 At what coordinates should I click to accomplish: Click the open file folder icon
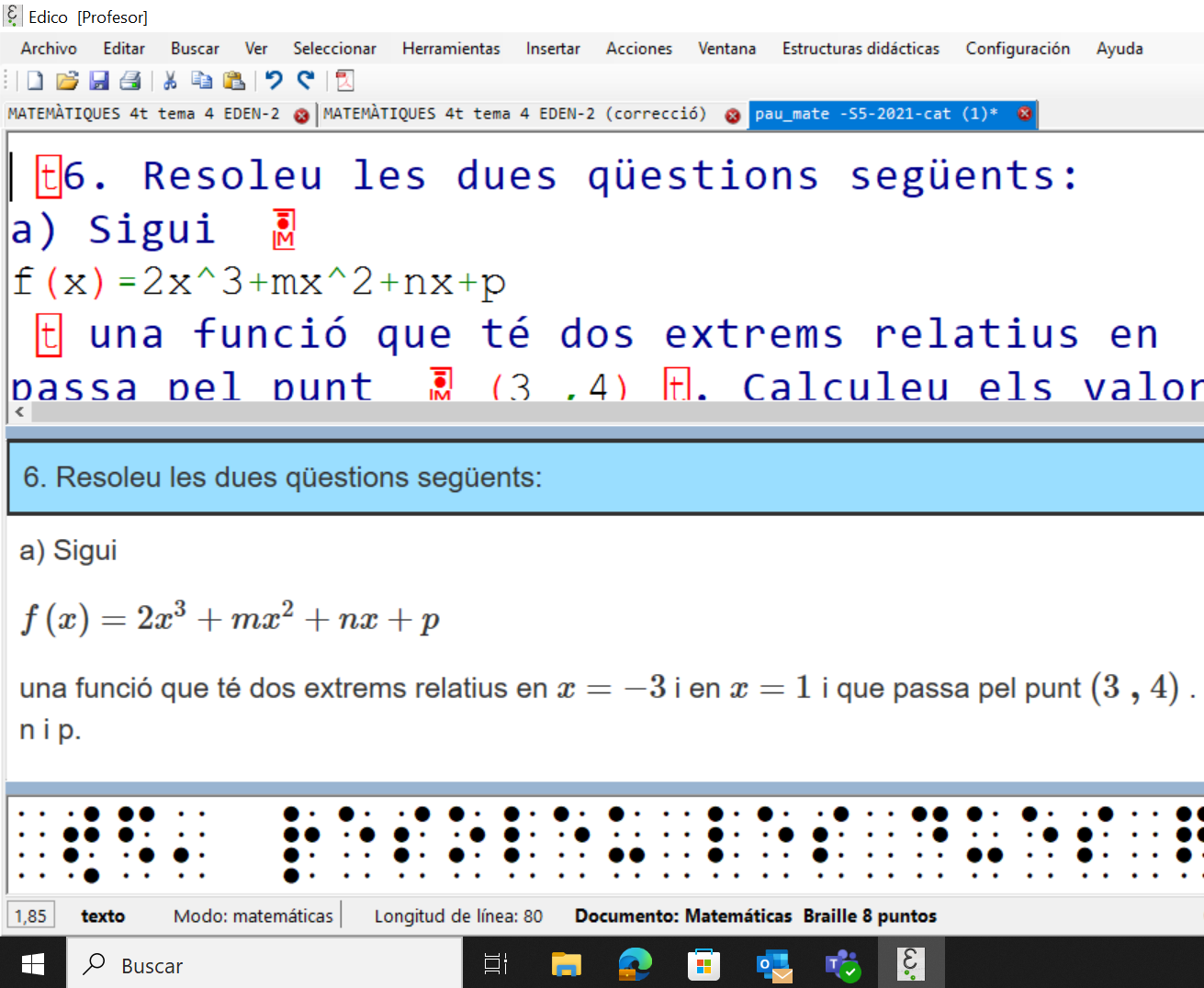pyautogui.click(x=67, y=81)
